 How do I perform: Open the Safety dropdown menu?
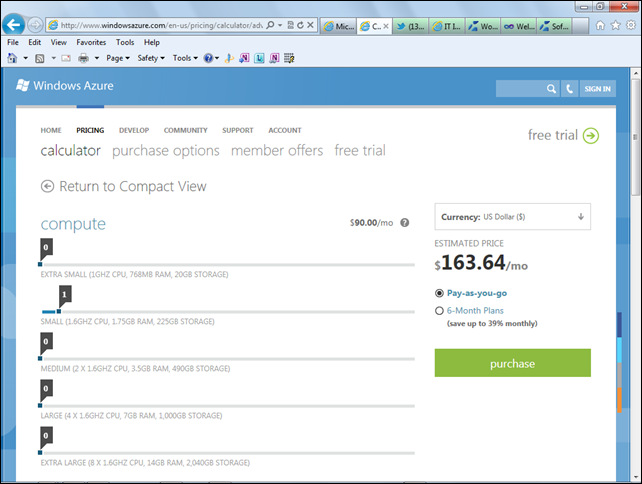[151, 58]
